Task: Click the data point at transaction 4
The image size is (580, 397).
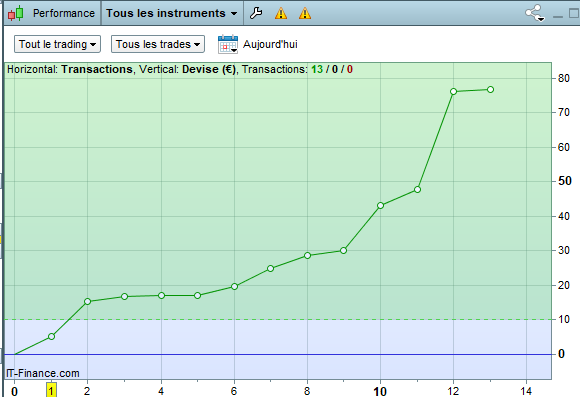Action: pos(161,295)
